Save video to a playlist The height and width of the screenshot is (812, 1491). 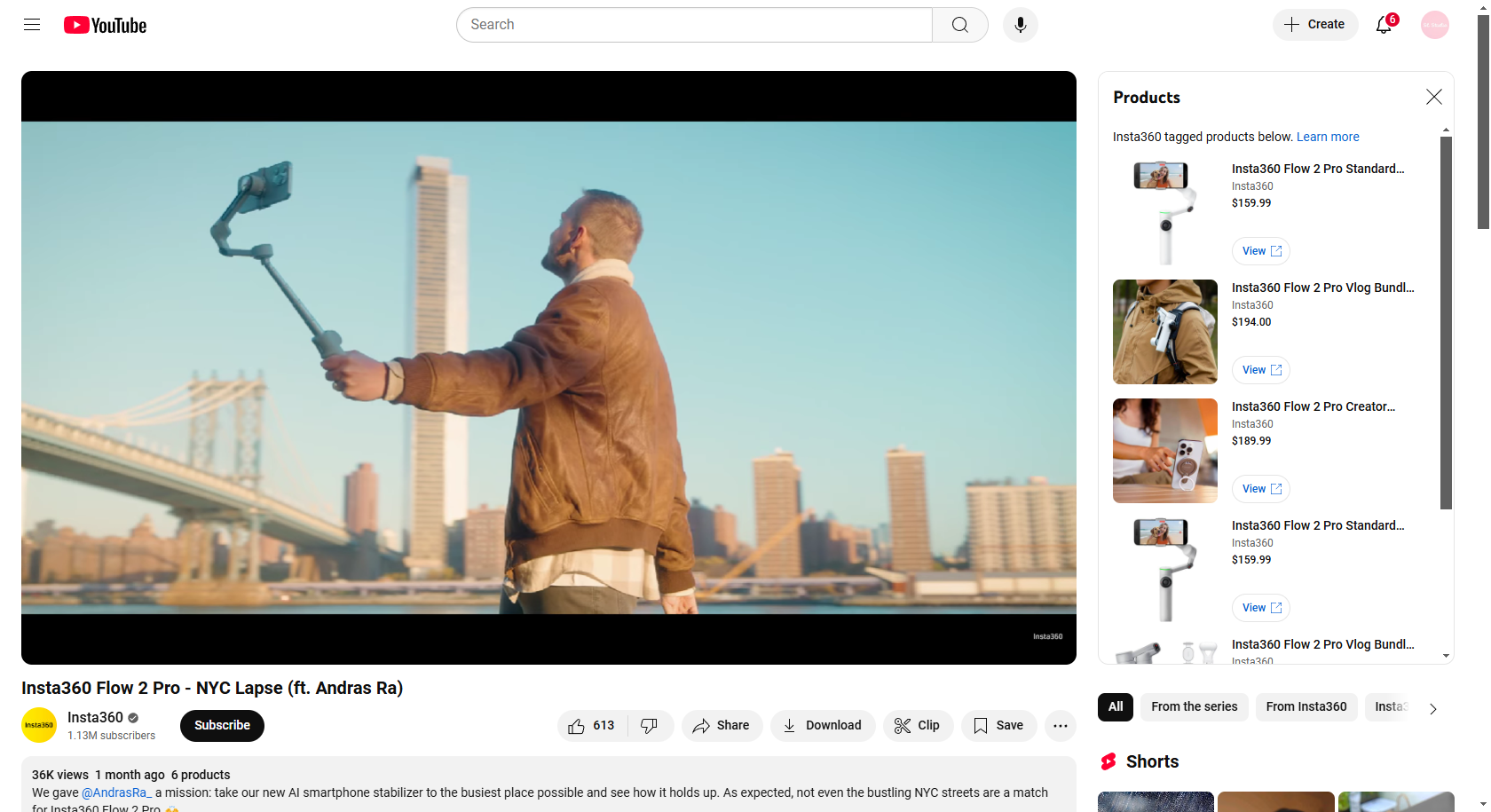[x=998, y=725]
